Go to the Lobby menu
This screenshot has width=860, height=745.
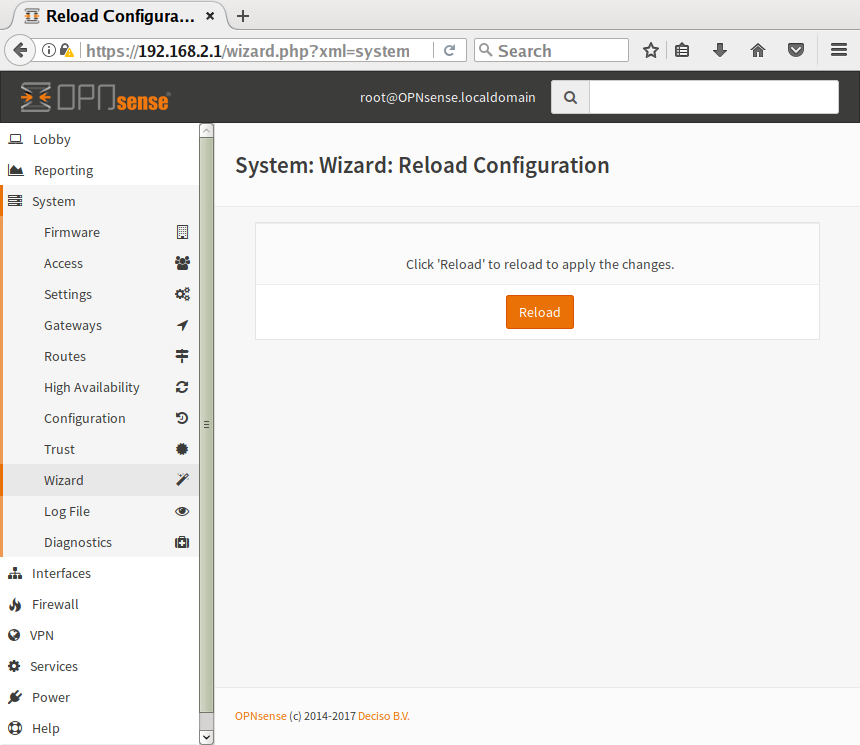click(52, 139)
